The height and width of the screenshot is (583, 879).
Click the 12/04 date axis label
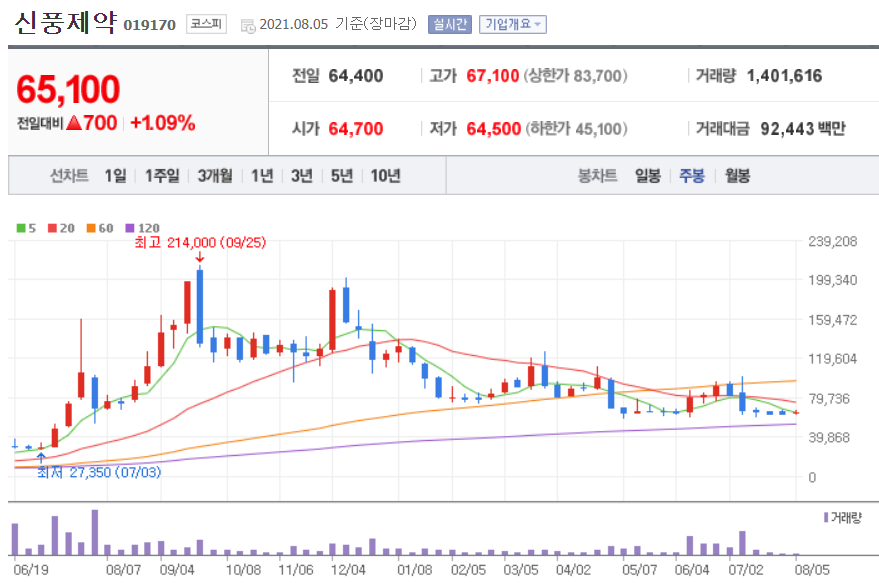pos(348,570)
